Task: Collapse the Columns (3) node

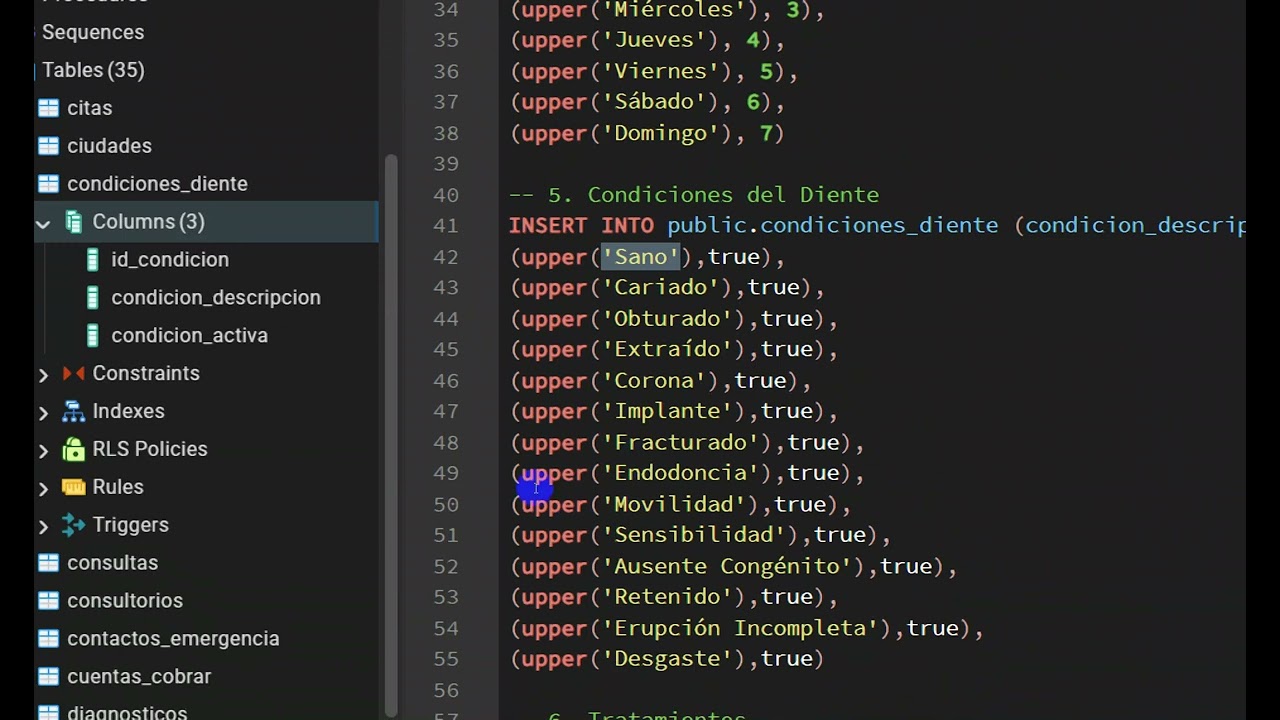Action: click(43, 223)
